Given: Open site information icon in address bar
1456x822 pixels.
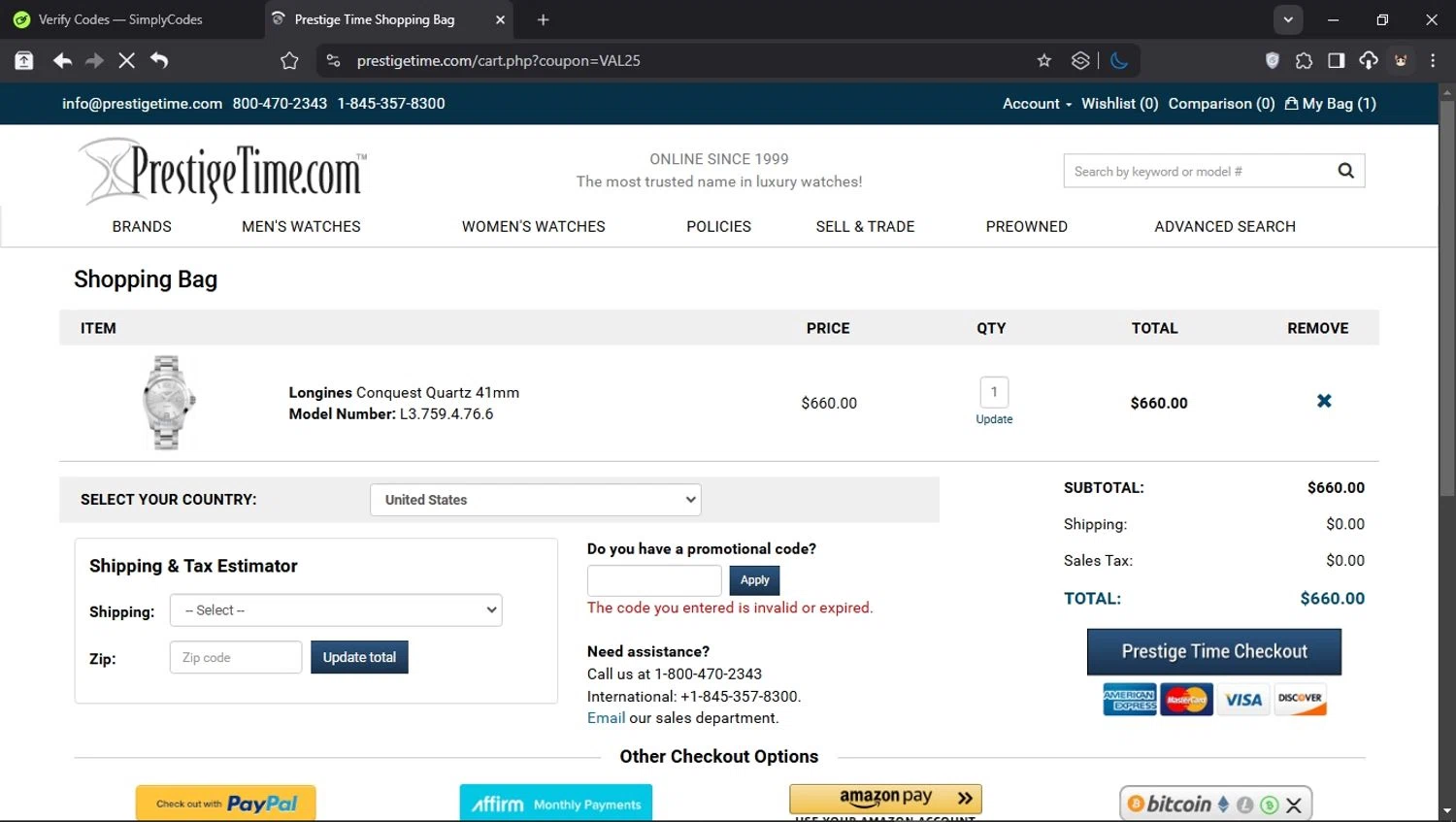Looking at the screenshot, I should (x=333, y=60).
